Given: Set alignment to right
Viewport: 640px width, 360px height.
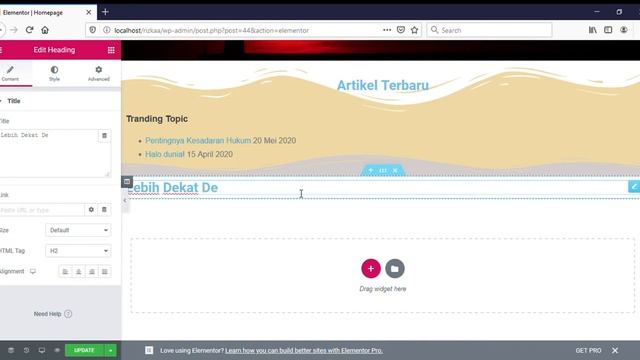Looking at the screenshot, I should 92,271.
